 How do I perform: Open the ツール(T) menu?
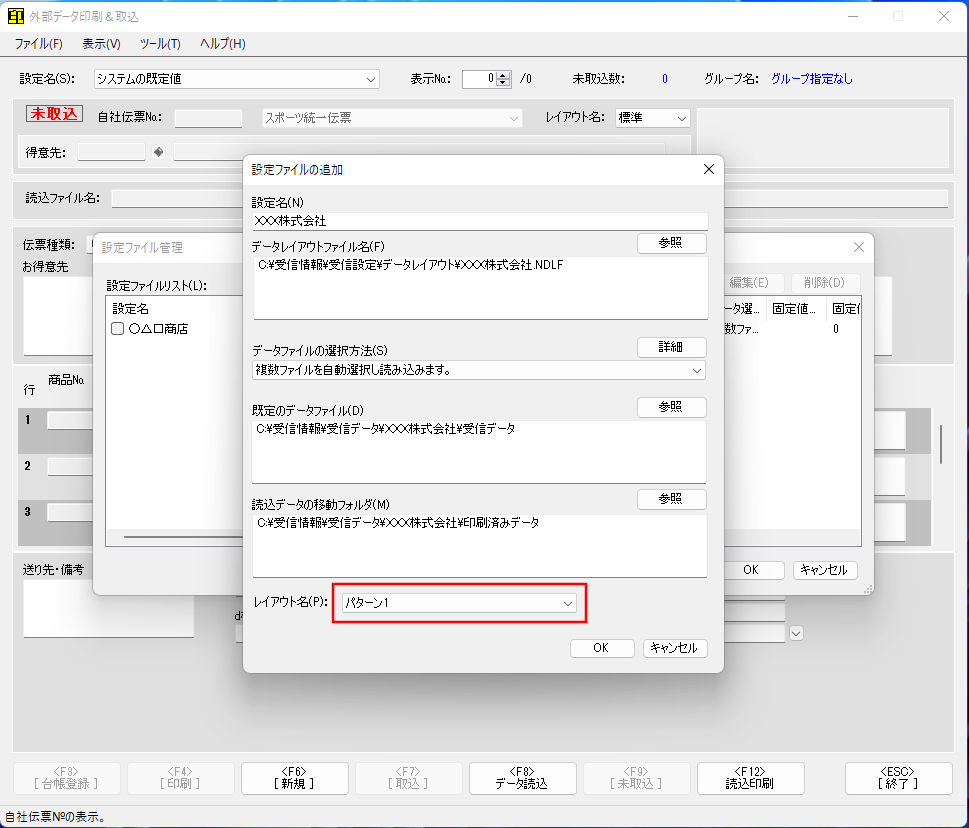tap(160, 44)
